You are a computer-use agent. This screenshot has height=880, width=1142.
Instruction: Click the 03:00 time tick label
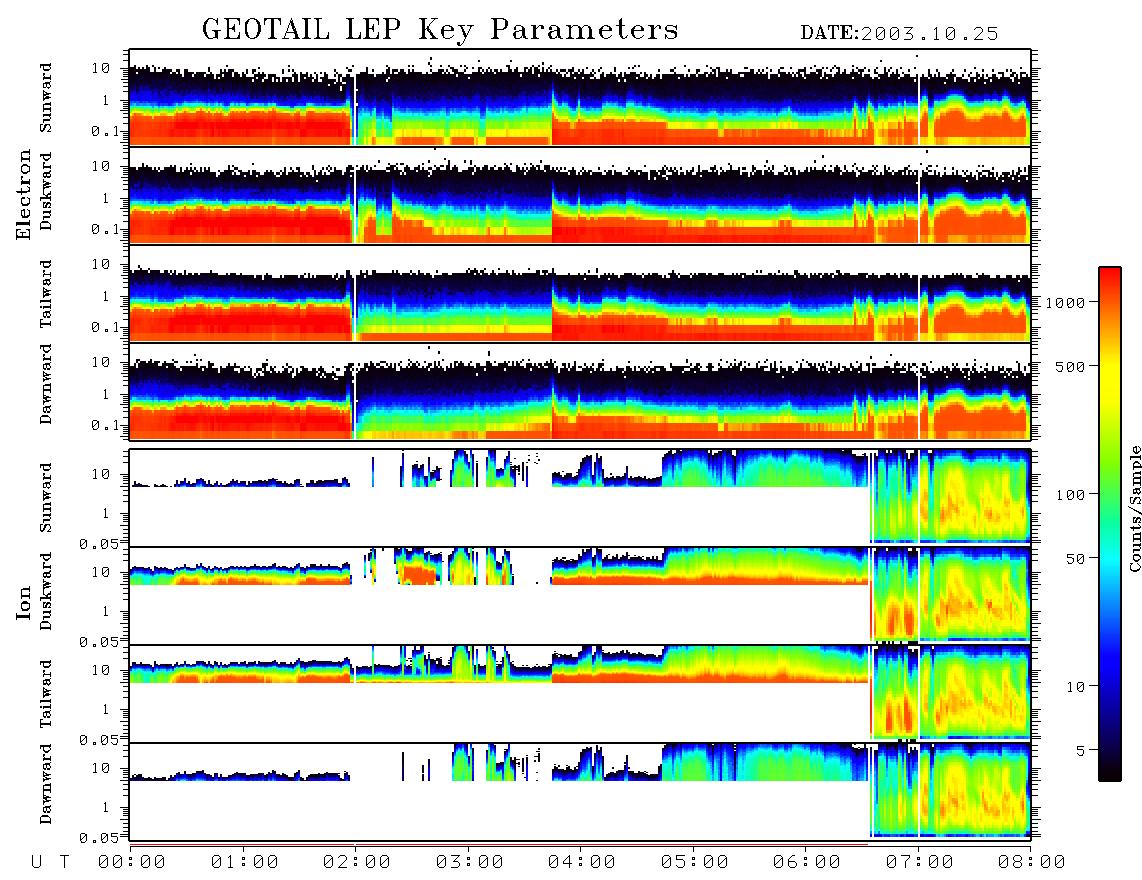[x=469, y=862]
